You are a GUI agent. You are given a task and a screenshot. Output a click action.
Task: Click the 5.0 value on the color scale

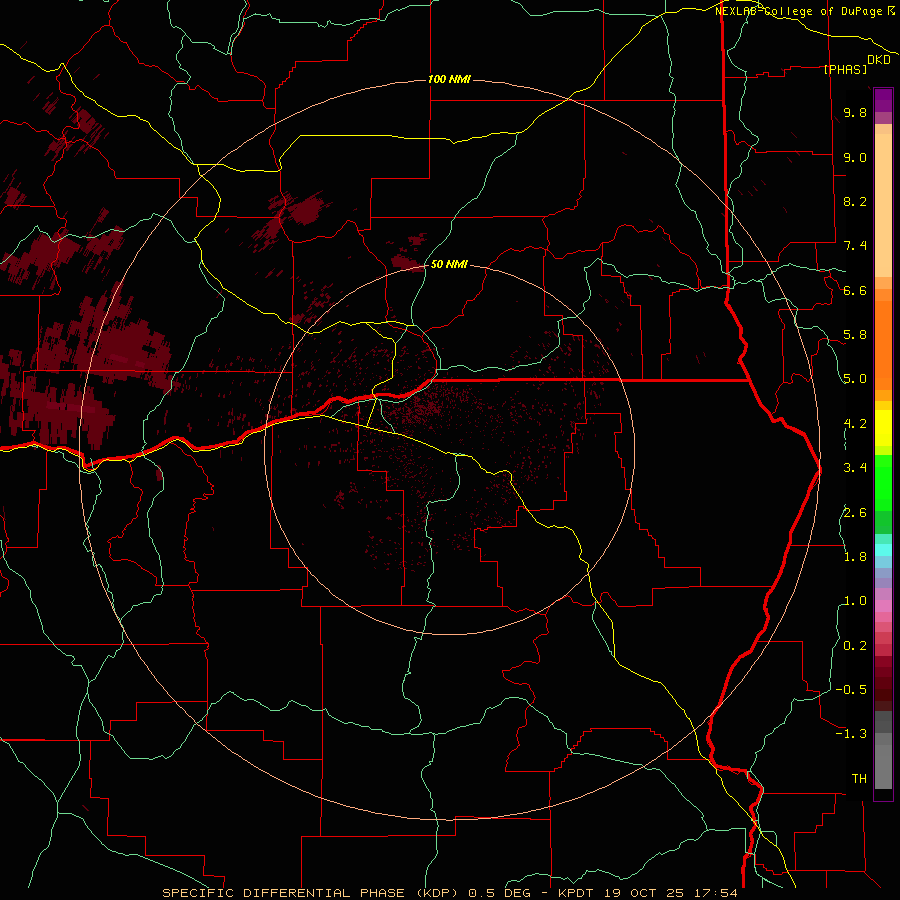(x=855, y=379)
